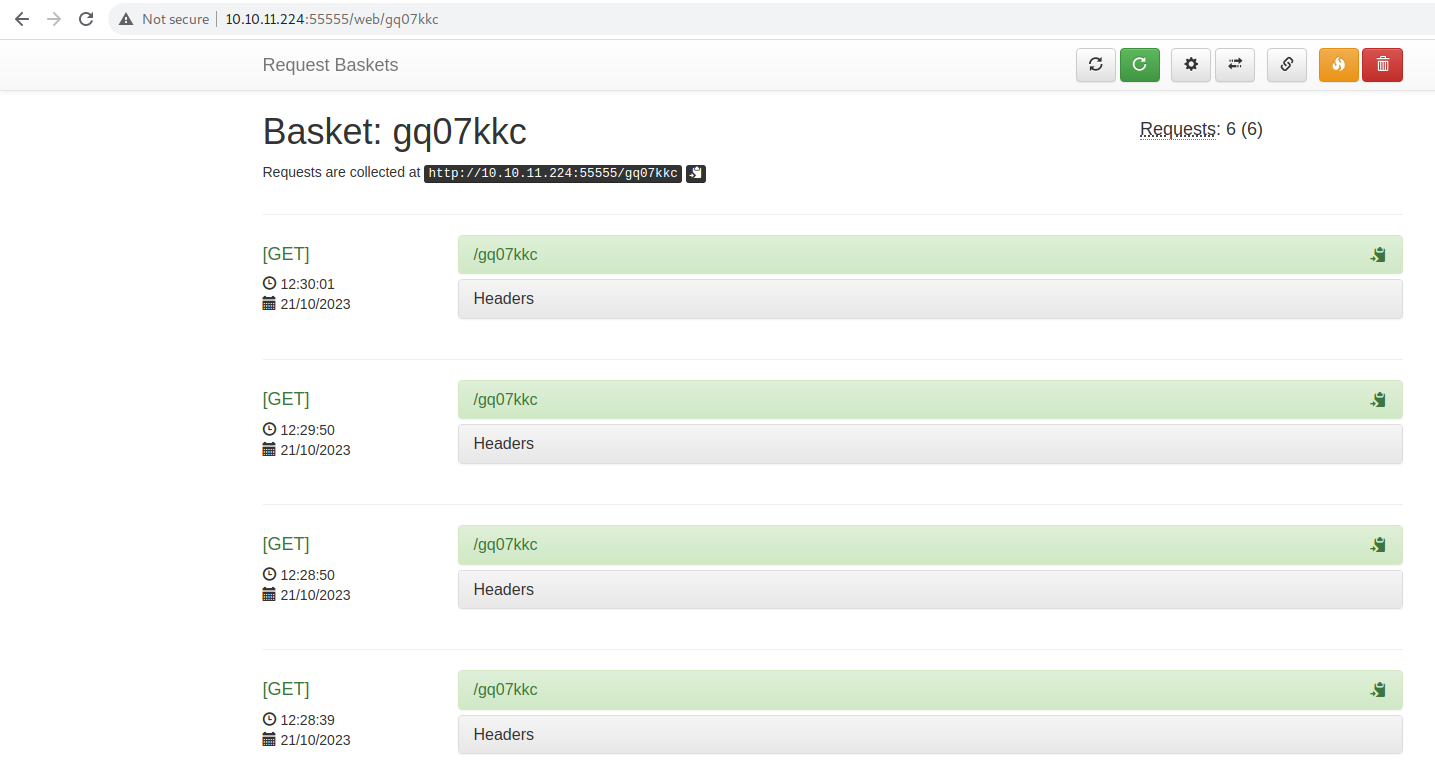Viewport: 1435px width, 763px height.
Task: Click the /gq07kkc path of 12:30:01 request
Action: [506, 254]
